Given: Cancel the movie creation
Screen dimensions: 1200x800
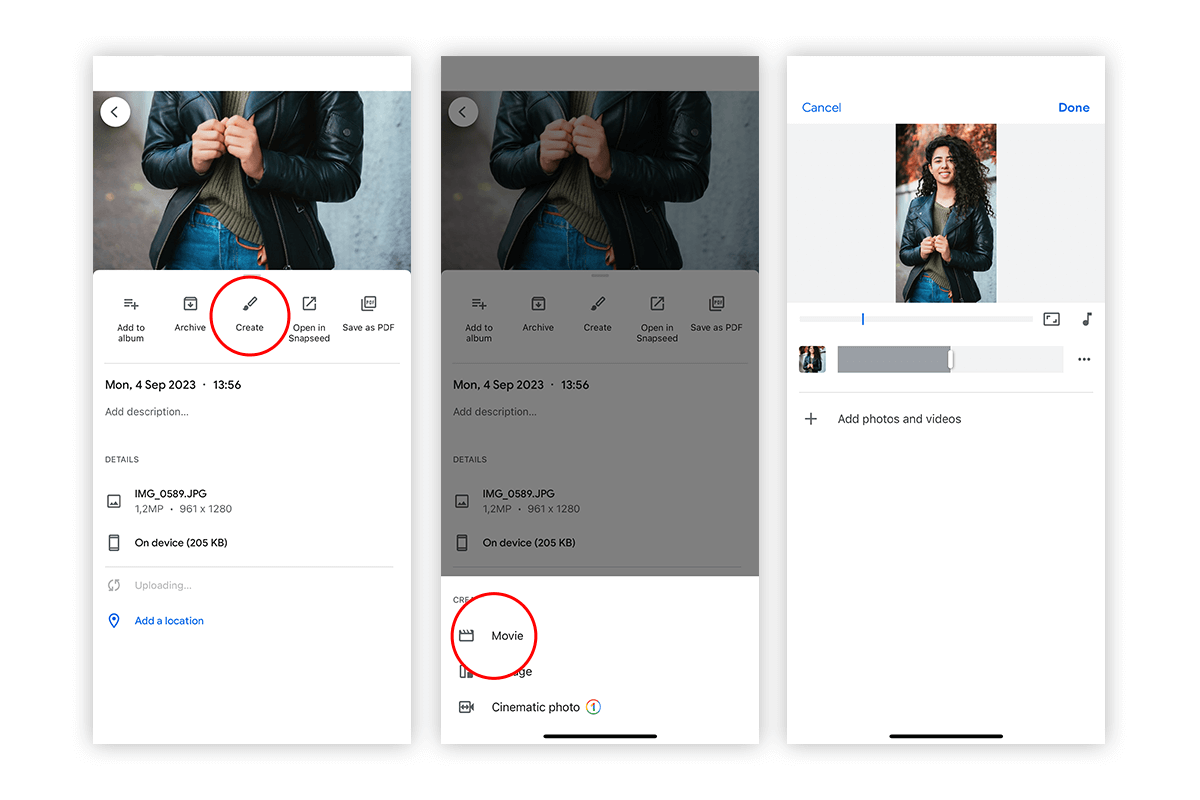Looking at the screenshot, I should (x=821, y=107).
